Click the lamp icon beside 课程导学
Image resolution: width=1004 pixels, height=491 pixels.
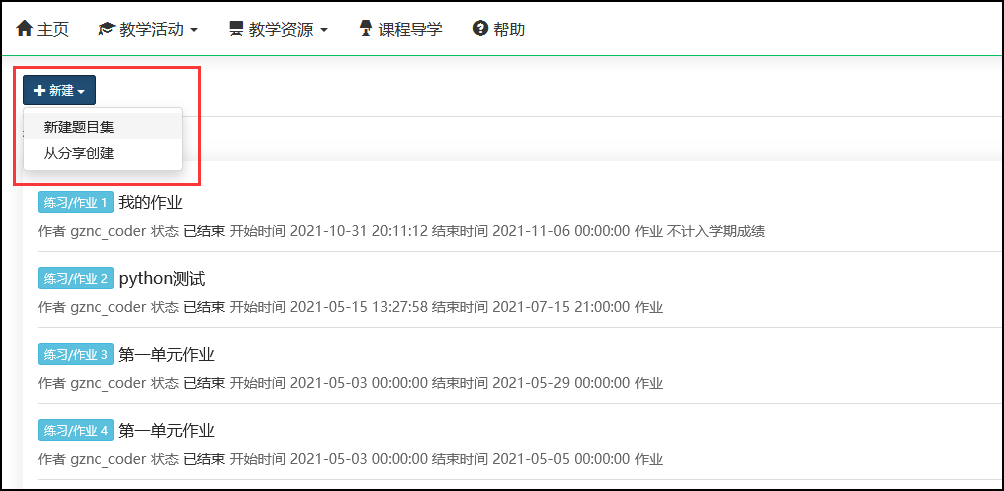366,28
